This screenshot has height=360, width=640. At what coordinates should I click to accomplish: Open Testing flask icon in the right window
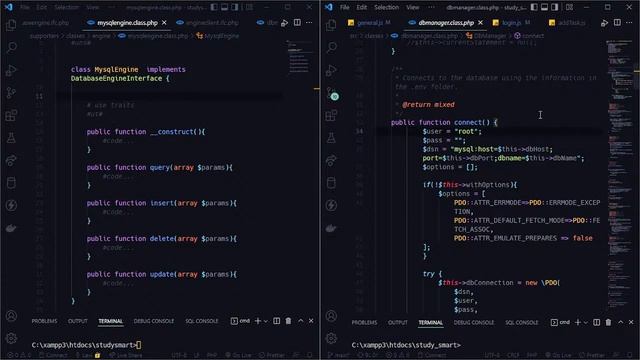331,138
